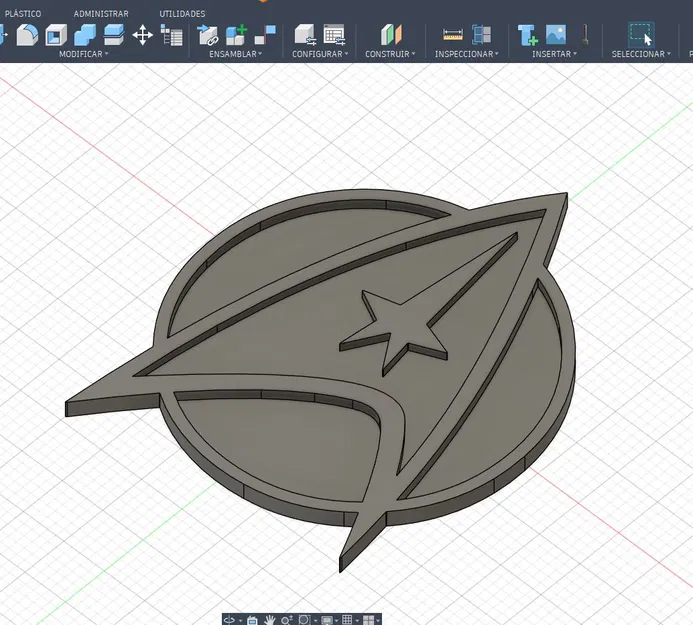Expand the INSERTAR dropdown menu
693x625 pixels.
554,54
